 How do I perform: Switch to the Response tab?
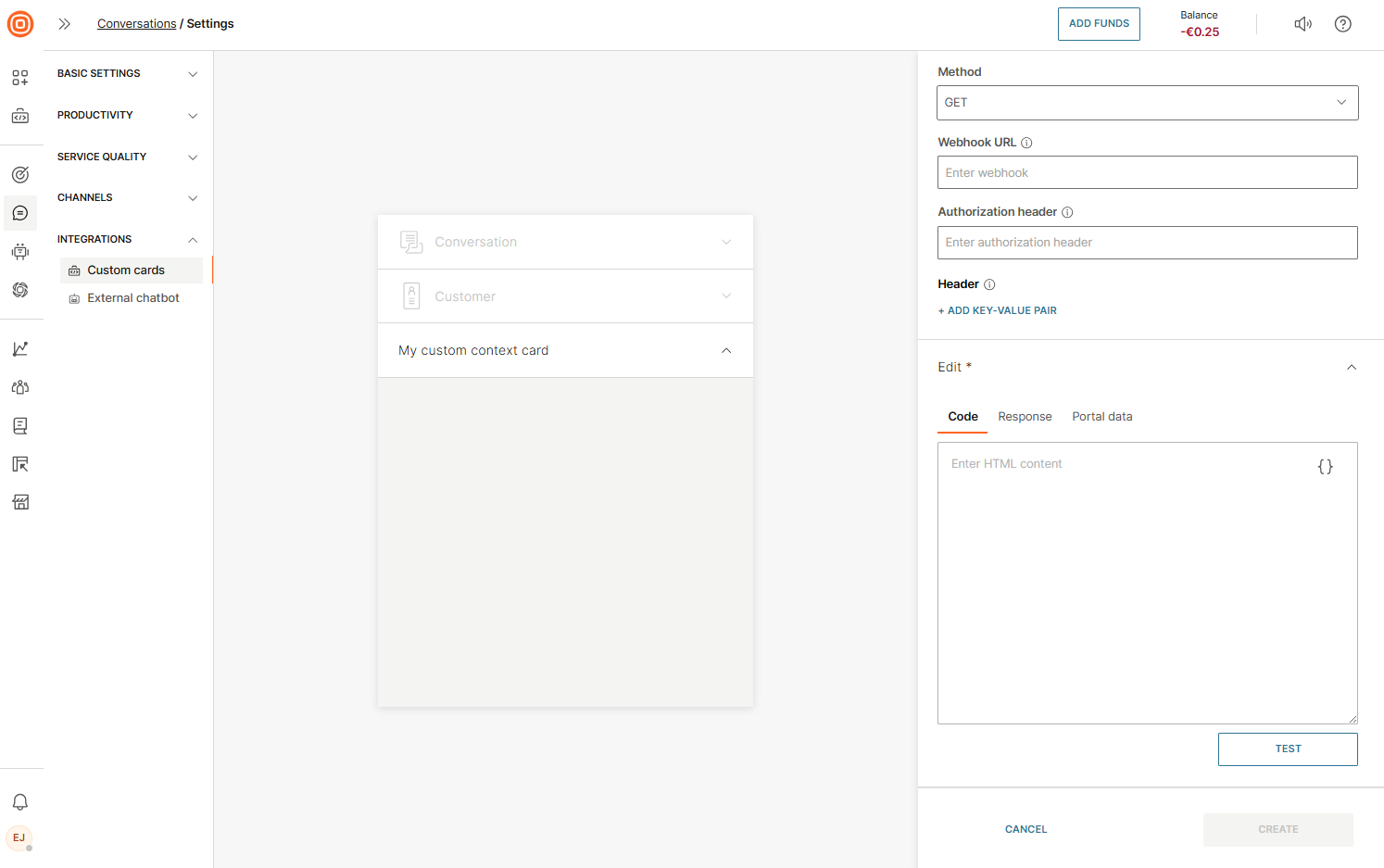(1025, 417)
